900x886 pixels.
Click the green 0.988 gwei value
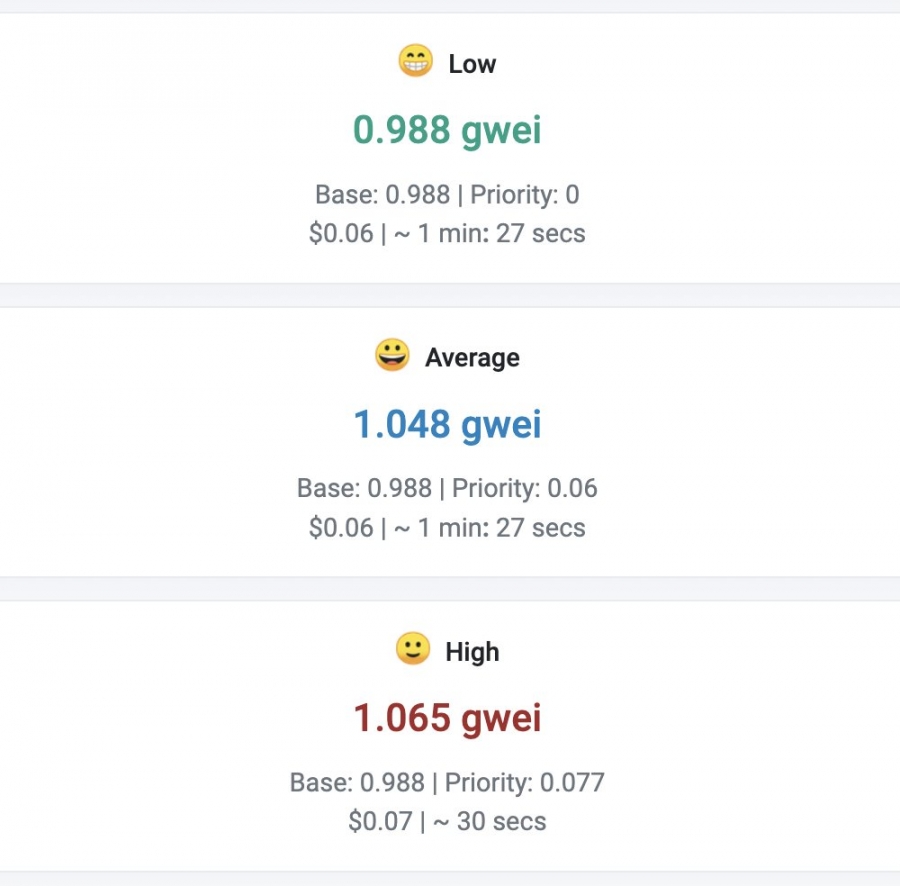click(x=447, y=131)
